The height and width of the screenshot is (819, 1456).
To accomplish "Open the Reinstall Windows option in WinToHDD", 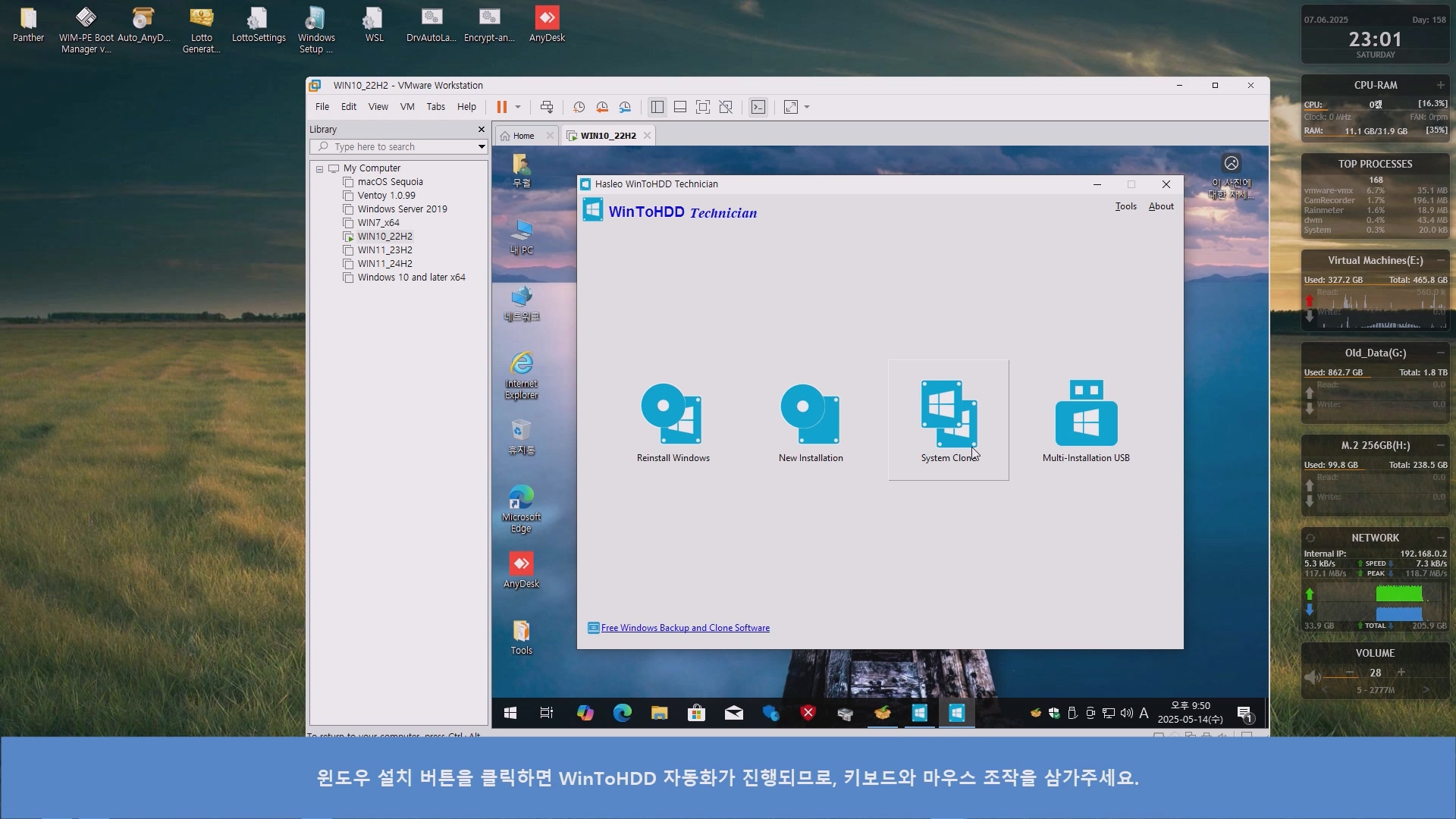I will pos(673,421).
